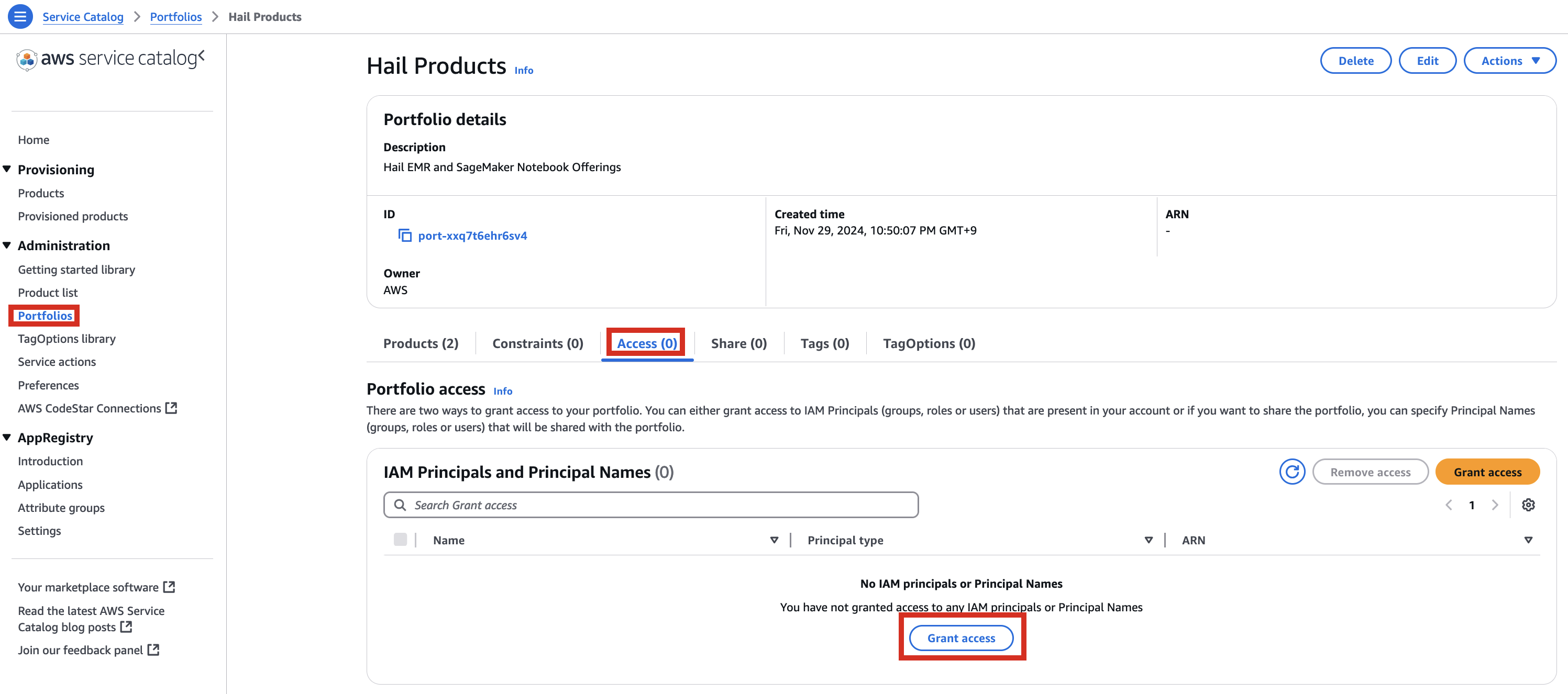Open AppRegistry Introduction
The height and width of the screenshot is (694, 1568).
point(50,461)
